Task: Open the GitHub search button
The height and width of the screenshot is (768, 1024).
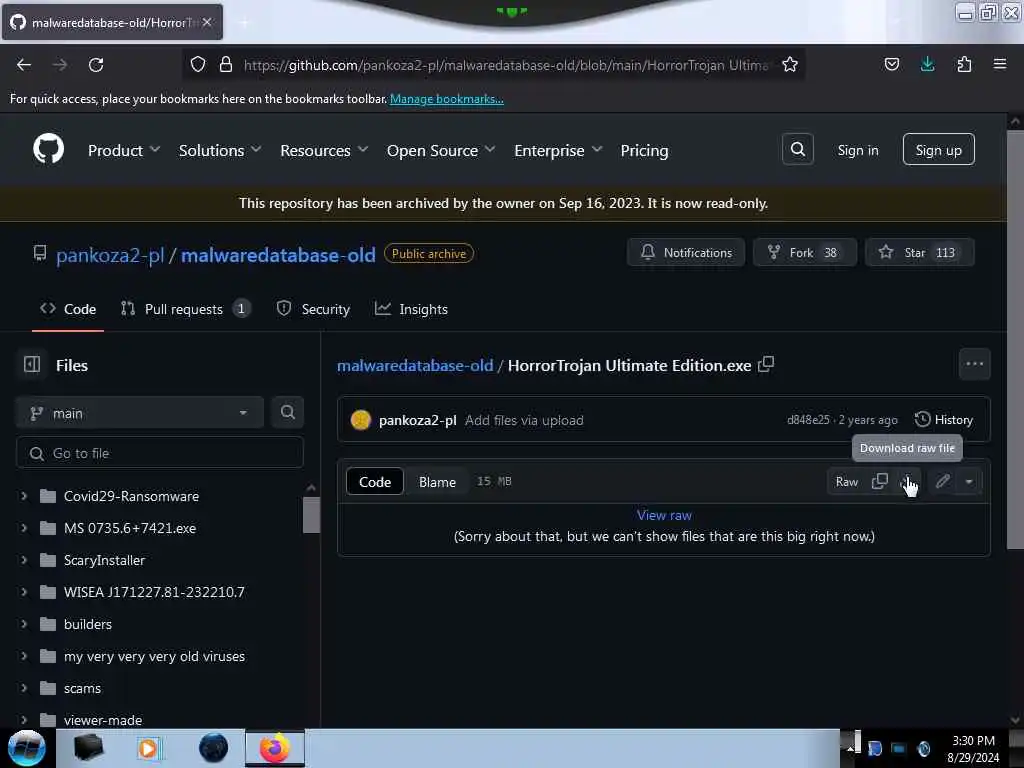Action: (797, 150)
